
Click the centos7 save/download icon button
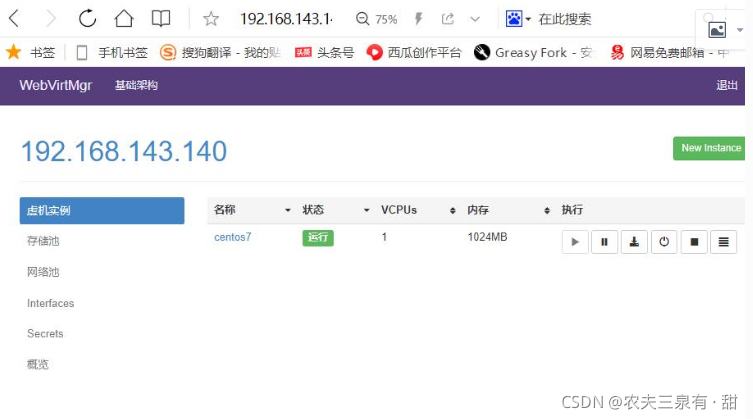tap(634, 242)
